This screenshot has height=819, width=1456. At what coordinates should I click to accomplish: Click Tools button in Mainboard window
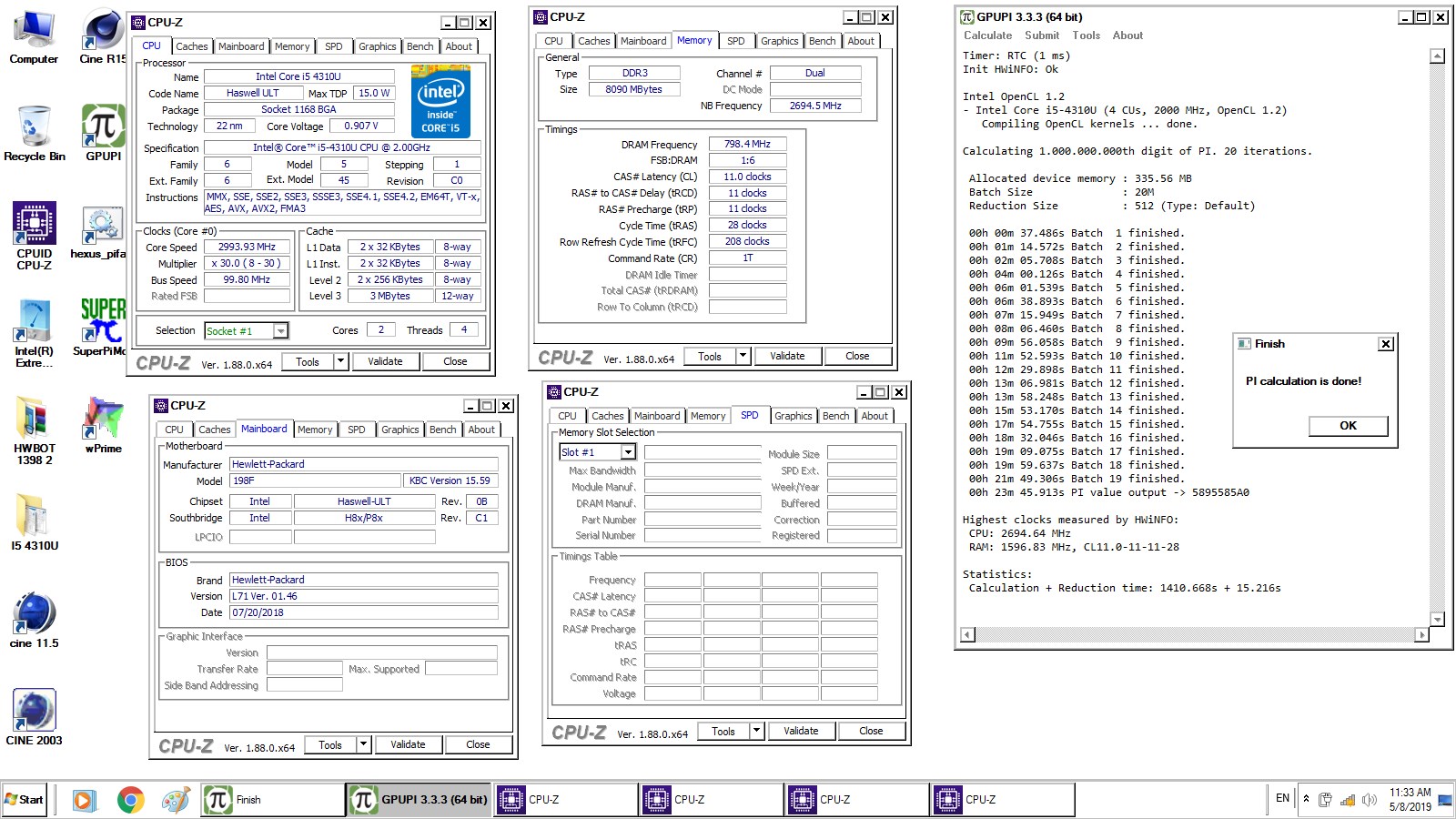(330, 744)
